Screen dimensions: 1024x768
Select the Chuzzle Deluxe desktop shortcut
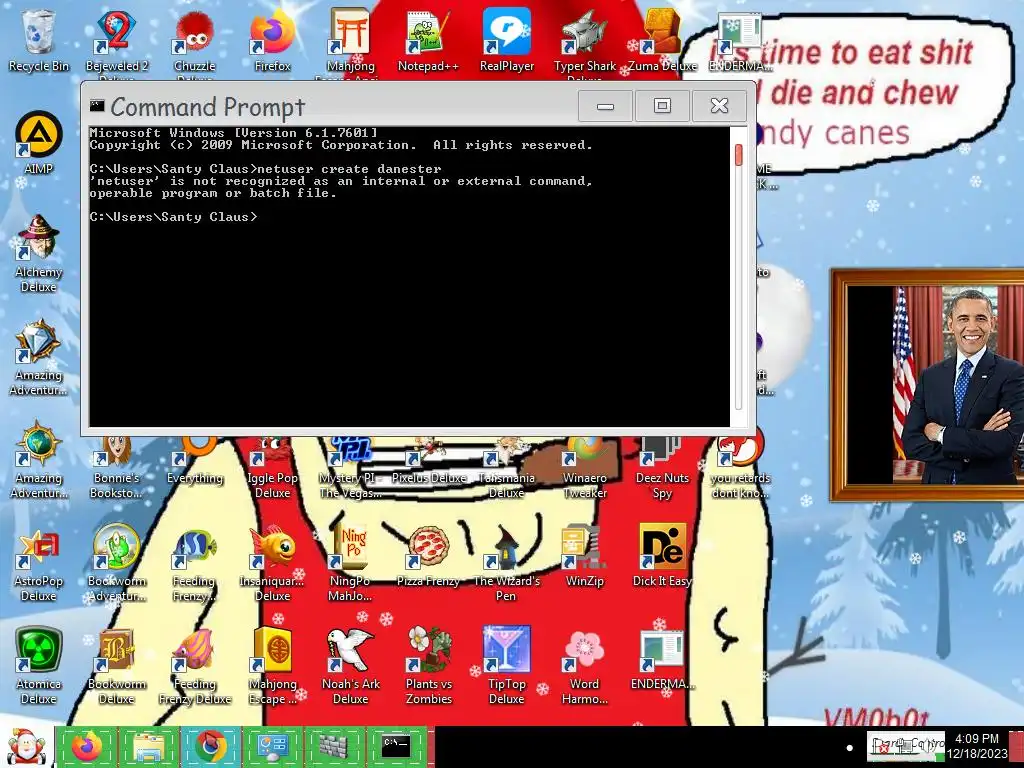click(195, 39)
